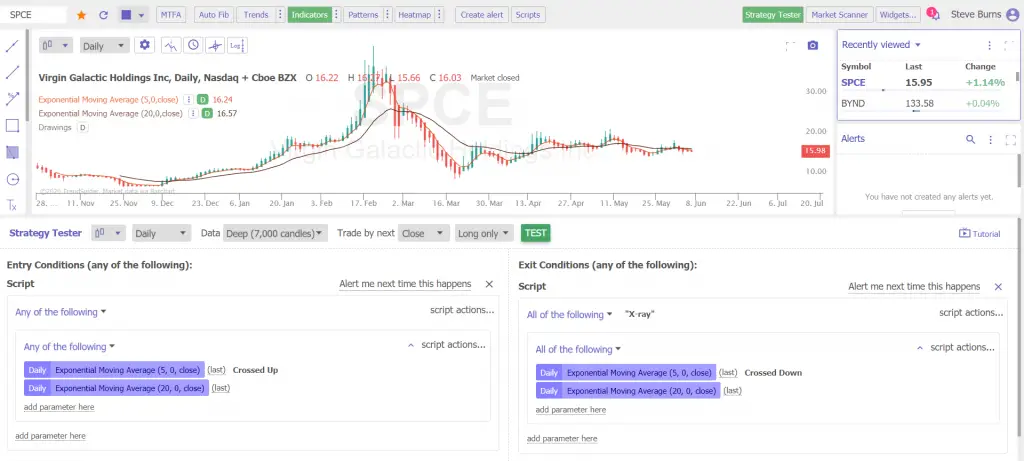This screenshot has width=1024, height=461.
Task: Open three-dot options for EMA (5,0,close)
Action: [x=188, y=99]
